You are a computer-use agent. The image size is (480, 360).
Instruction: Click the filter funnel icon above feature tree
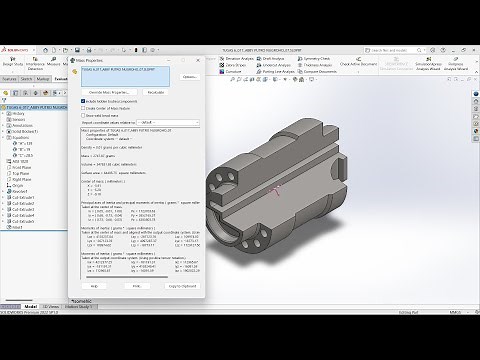coord(4,100)
